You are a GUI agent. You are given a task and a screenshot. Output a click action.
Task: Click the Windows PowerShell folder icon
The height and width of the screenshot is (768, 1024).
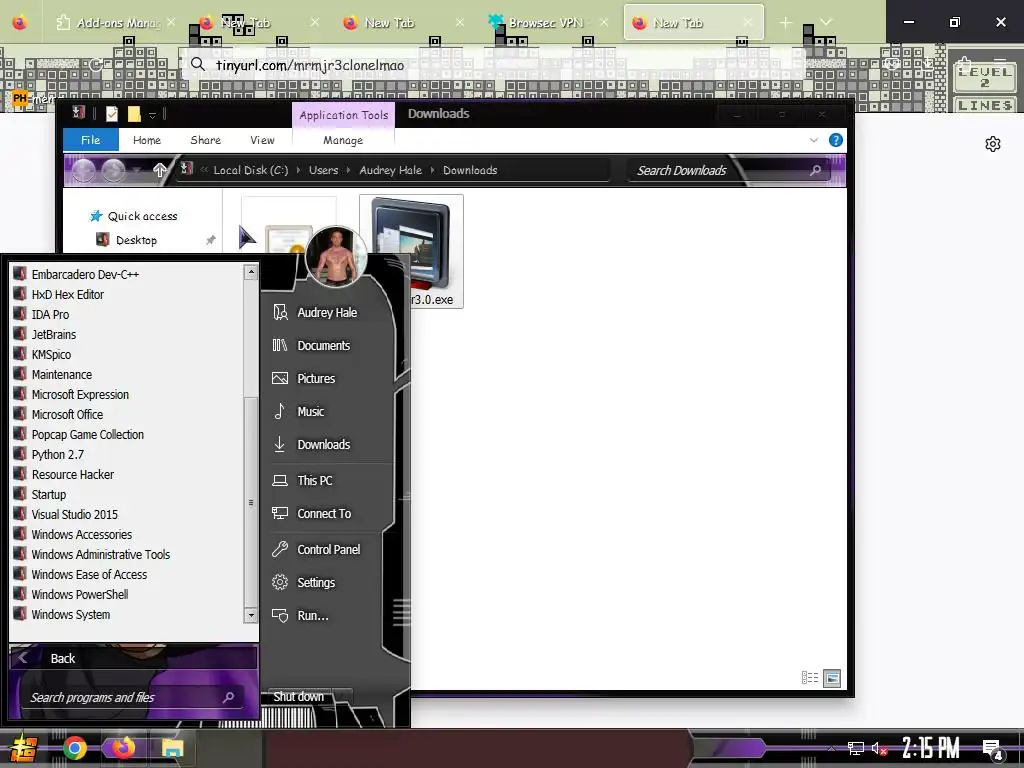(x=20, y=594)
